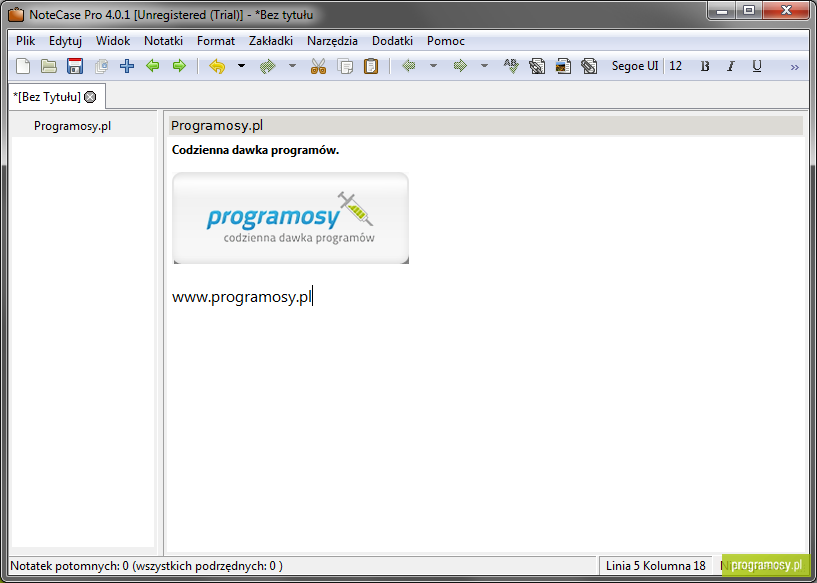Viewport: 817px width, 583px height.
Task: Open the Notatki menu
Action: click(164, 41)
